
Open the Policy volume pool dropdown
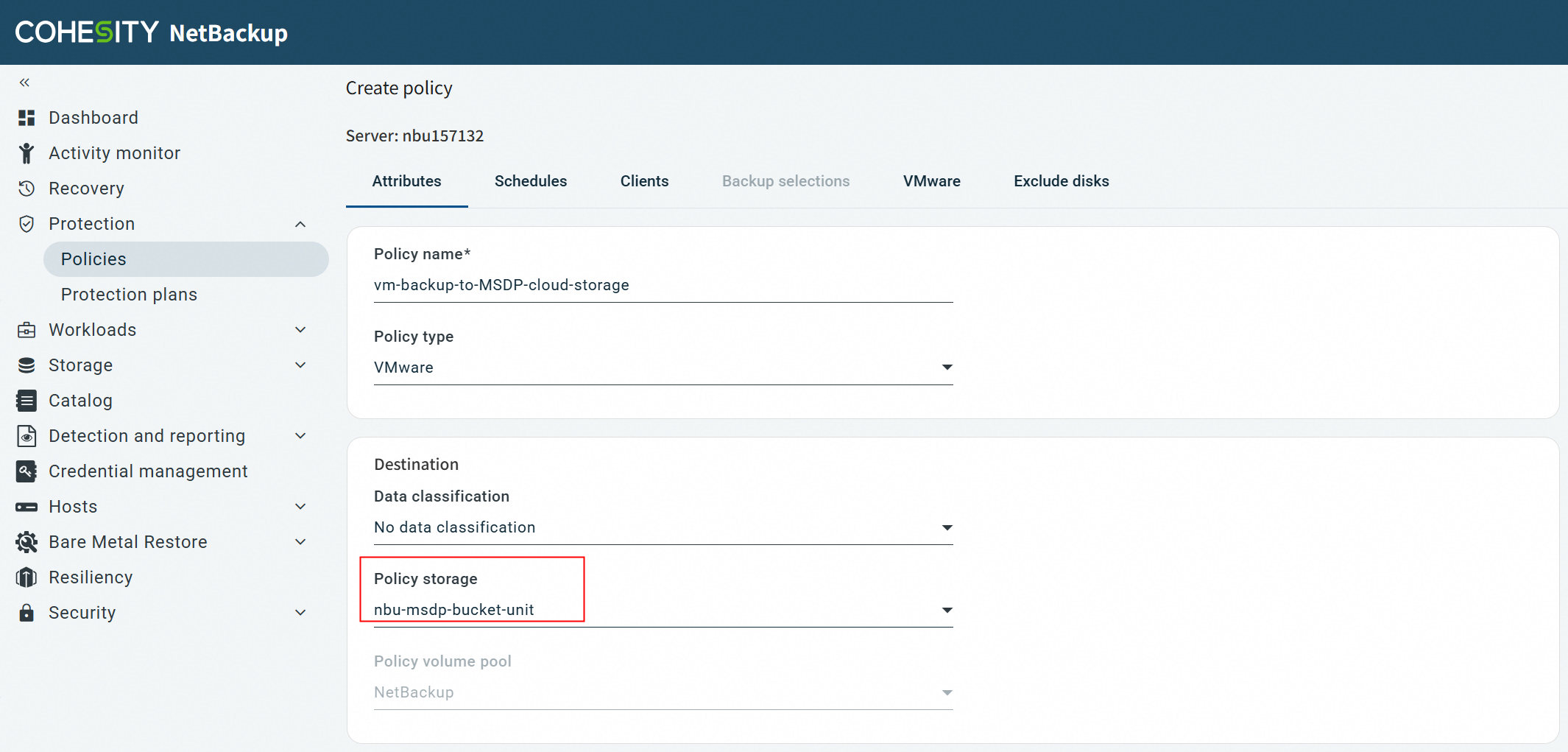tap(663, 692)
